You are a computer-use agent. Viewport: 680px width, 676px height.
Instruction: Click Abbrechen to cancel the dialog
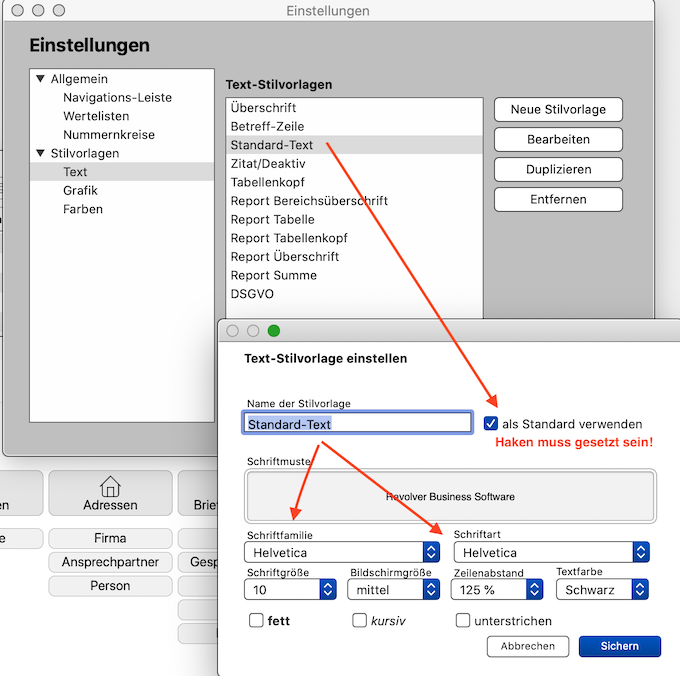(x=527, y=646)
